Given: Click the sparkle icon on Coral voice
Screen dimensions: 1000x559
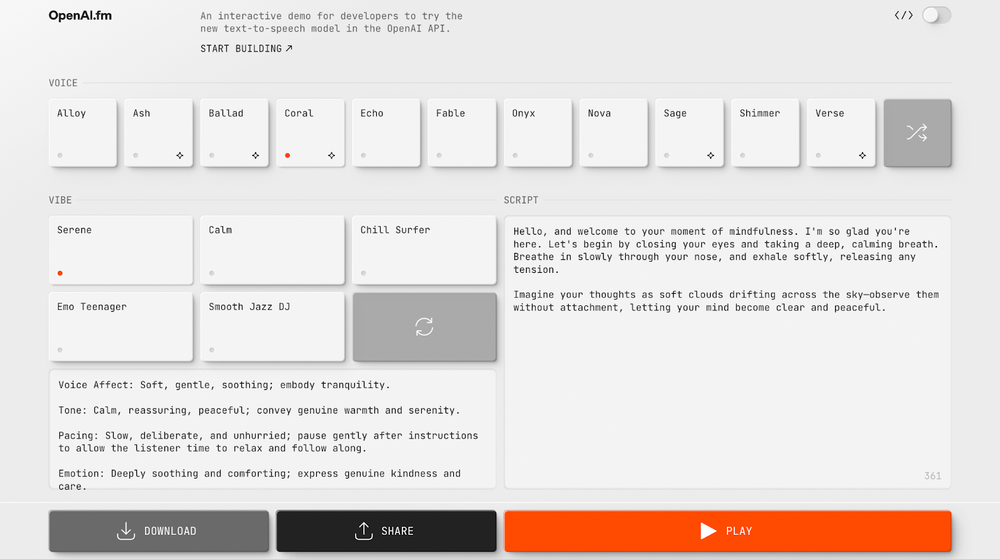Looking at the screenshot, I should pyautogui.click(x=332, y=155).
